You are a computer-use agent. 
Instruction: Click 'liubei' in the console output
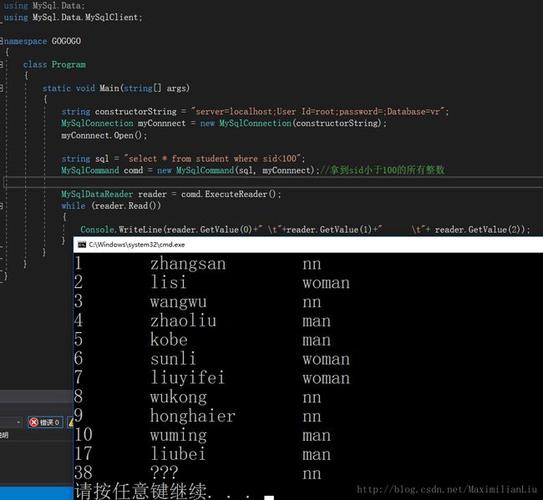[178, 454]
